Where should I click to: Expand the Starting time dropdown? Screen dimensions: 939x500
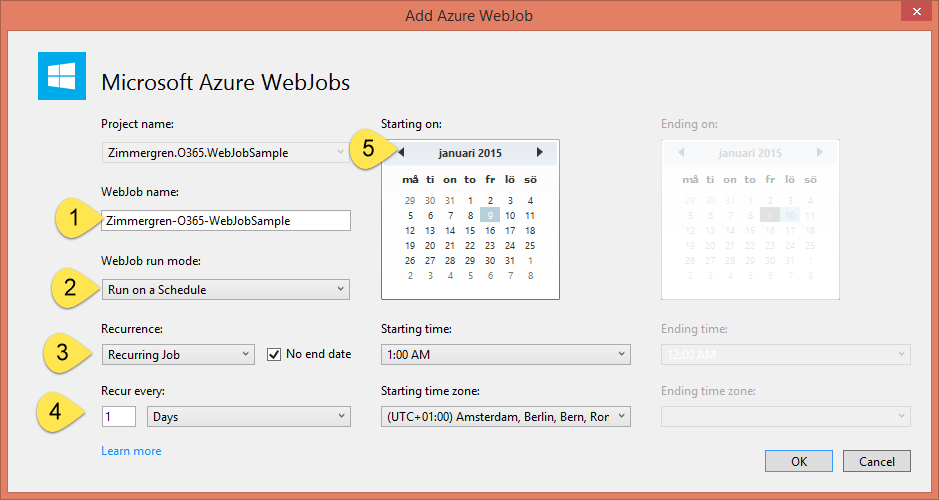(505, 354)
